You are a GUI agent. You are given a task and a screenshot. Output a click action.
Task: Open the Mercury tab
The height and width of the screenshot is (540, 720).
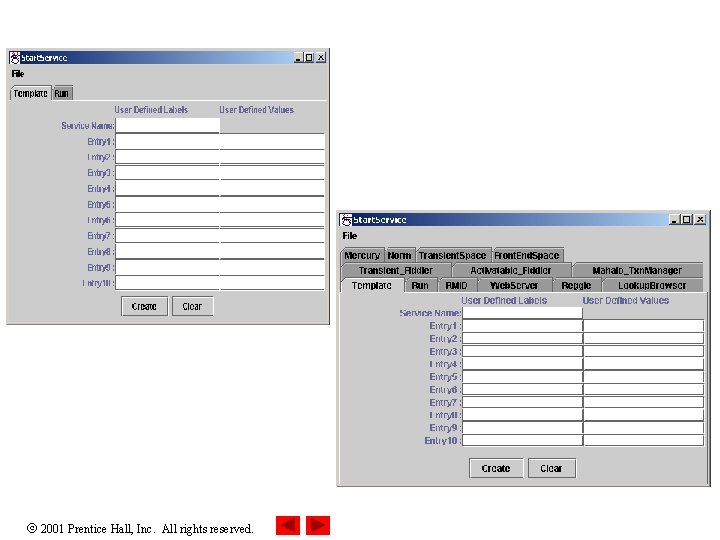pyautogui.click(x=362, y=255)
